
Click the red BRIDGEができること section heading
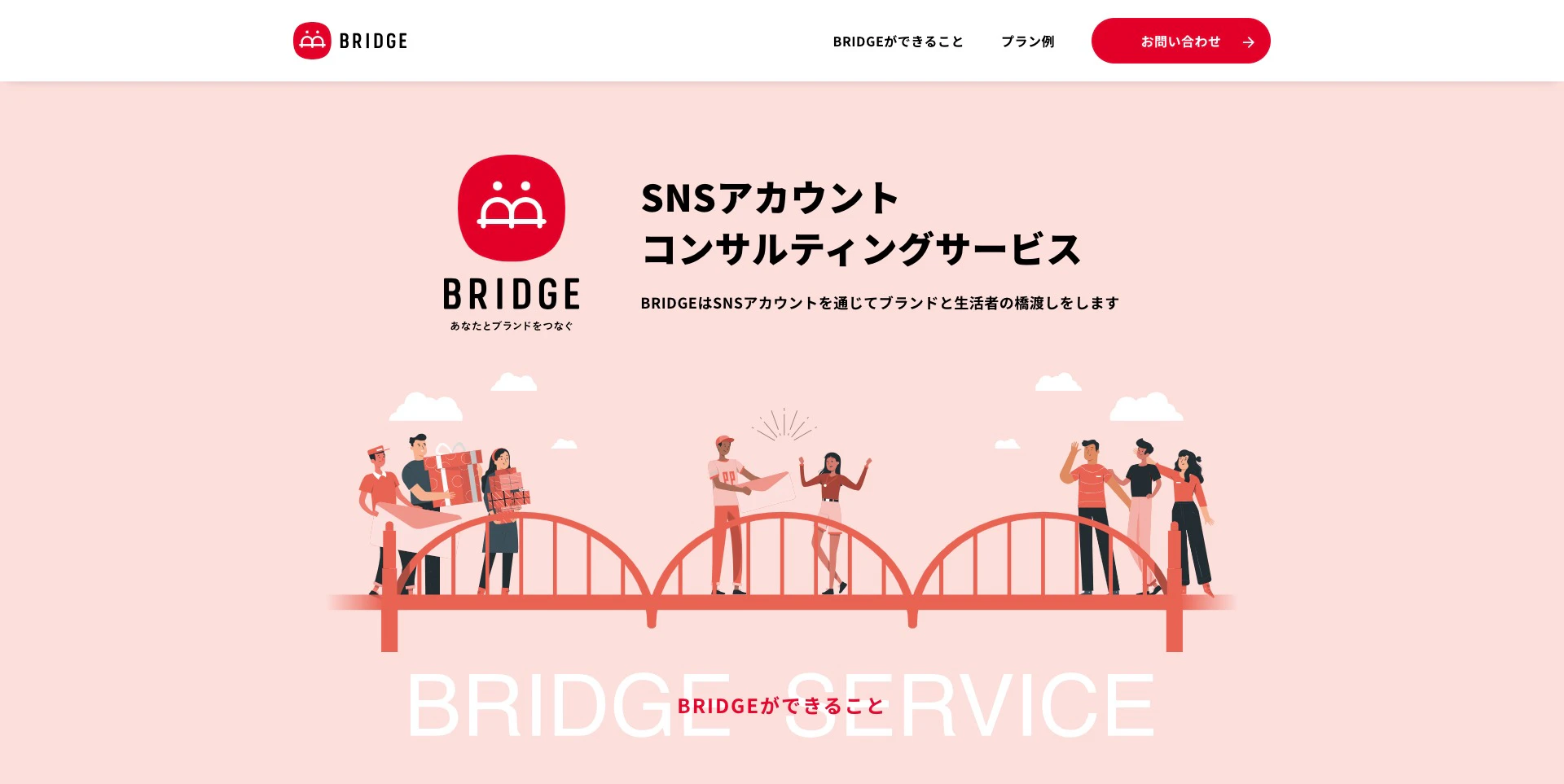781,706
